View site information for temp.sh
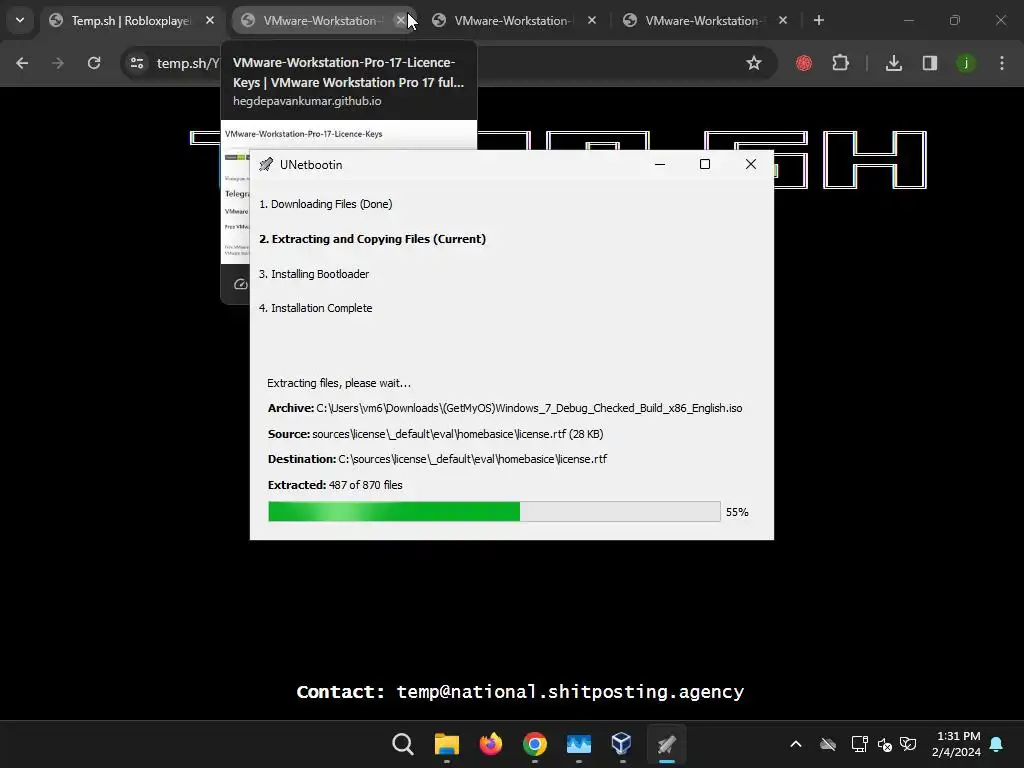The height and width of the screenshot is (768, 1024). (x=137, y=63)
